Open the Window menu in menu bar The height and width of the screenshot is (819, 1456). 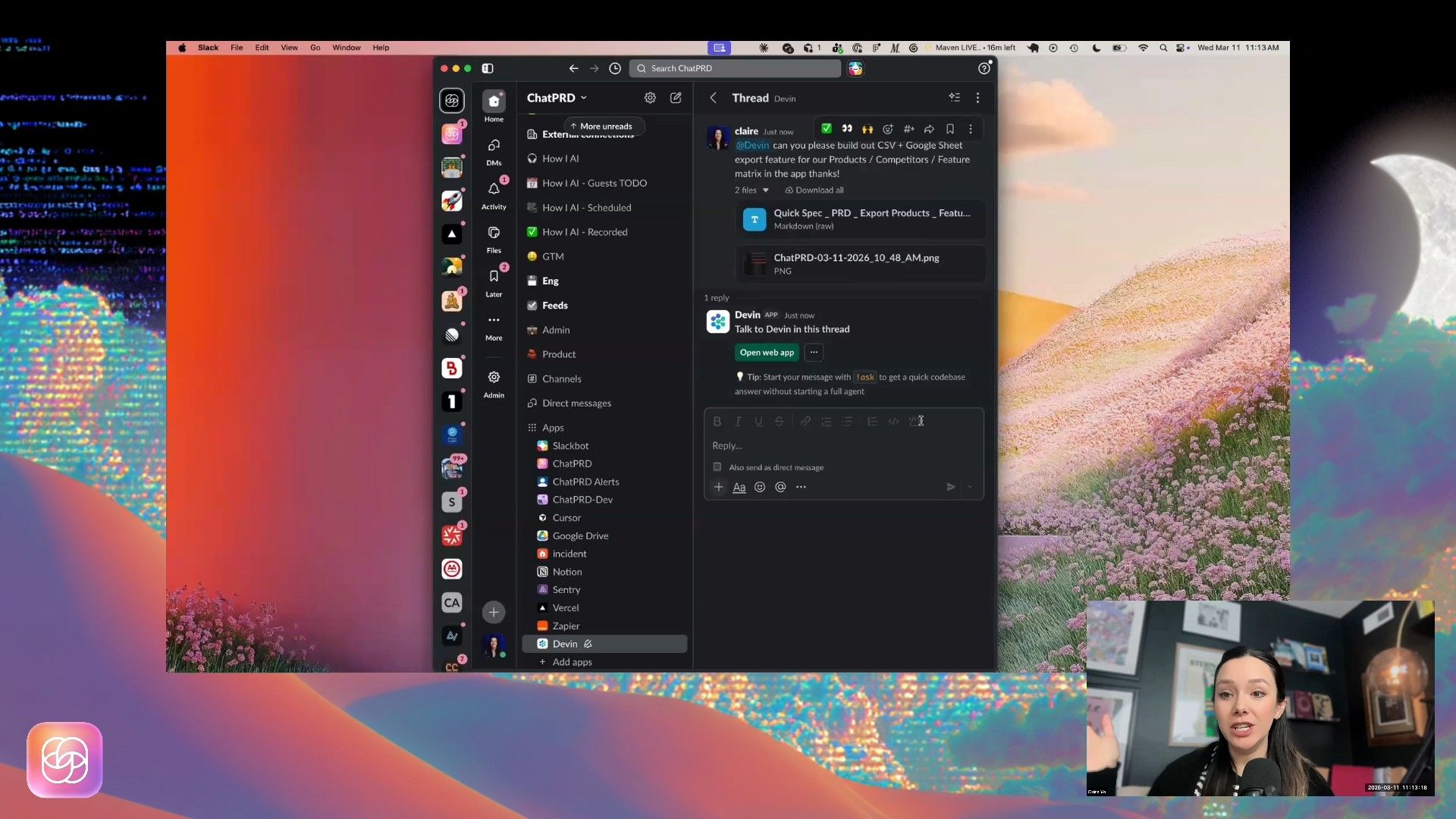346,48
